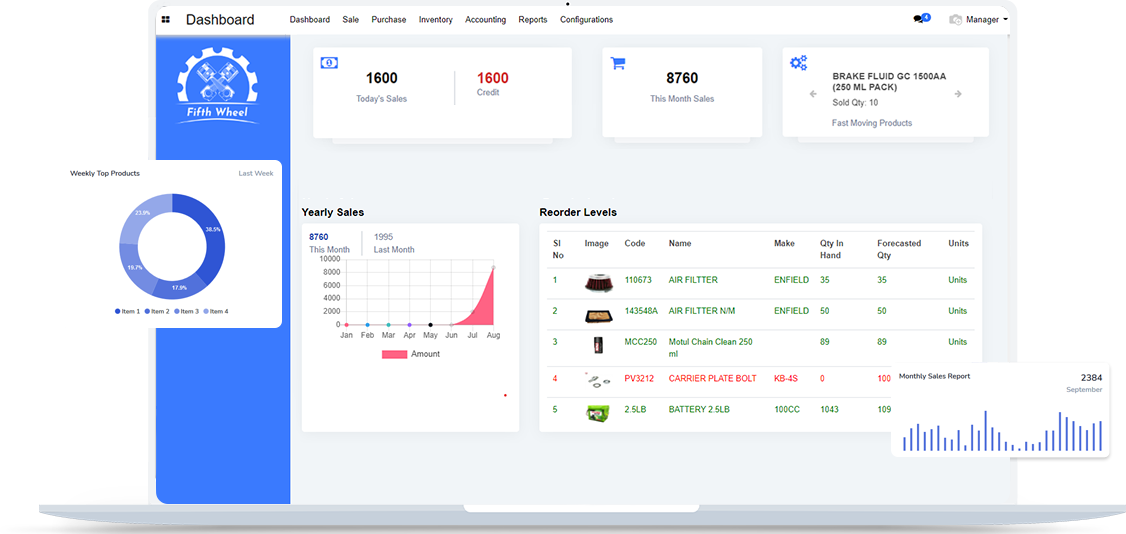Toggle Item 1 legend in Weekly Top Products
Image resolution: width=1126 pixels, height=534 pixels.
[x=128, y=311]
